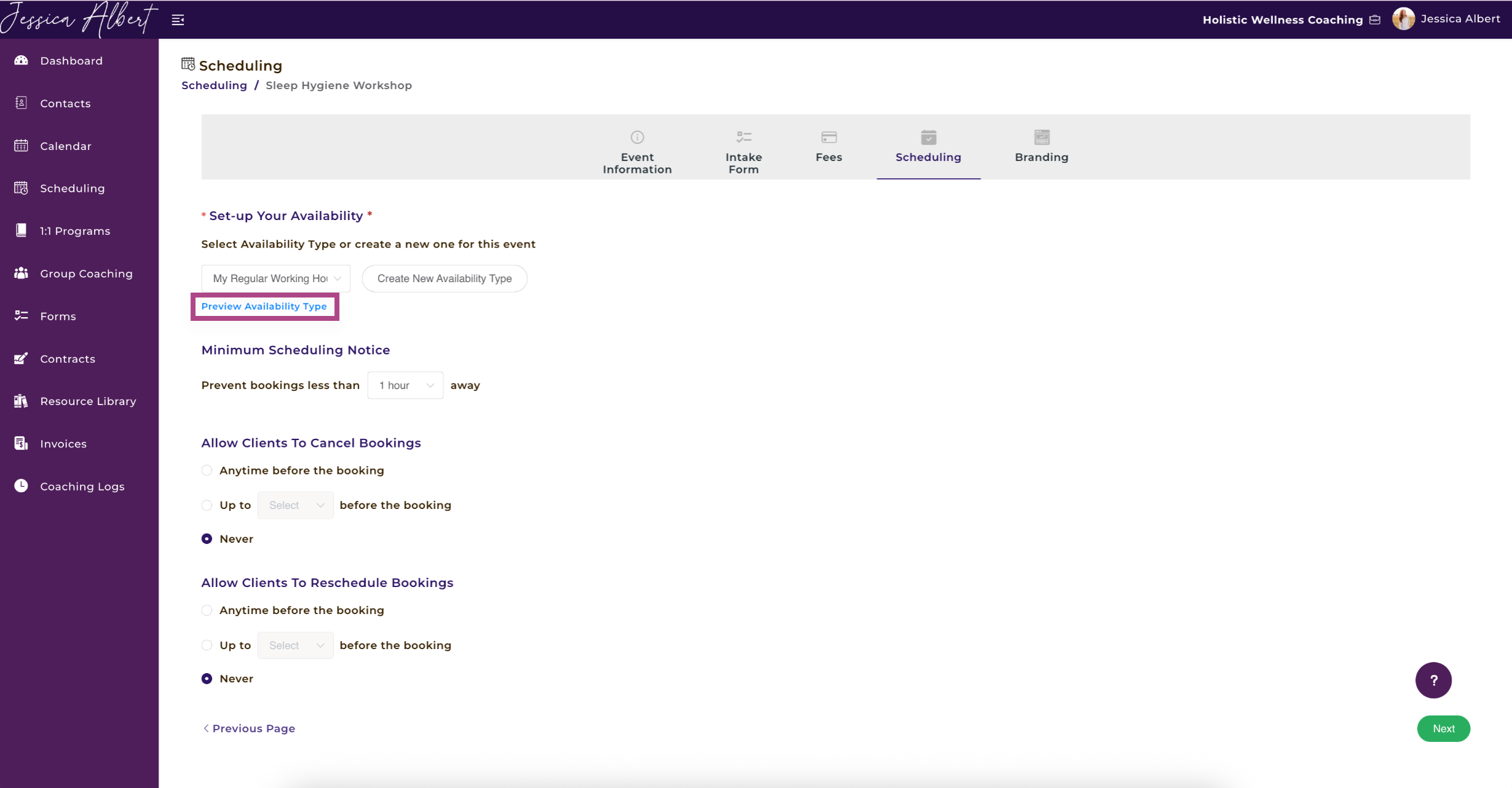This screenshot has width=1512, height=788.
Task: Select Never under Cancel Bookings
Action: (207, 538)
